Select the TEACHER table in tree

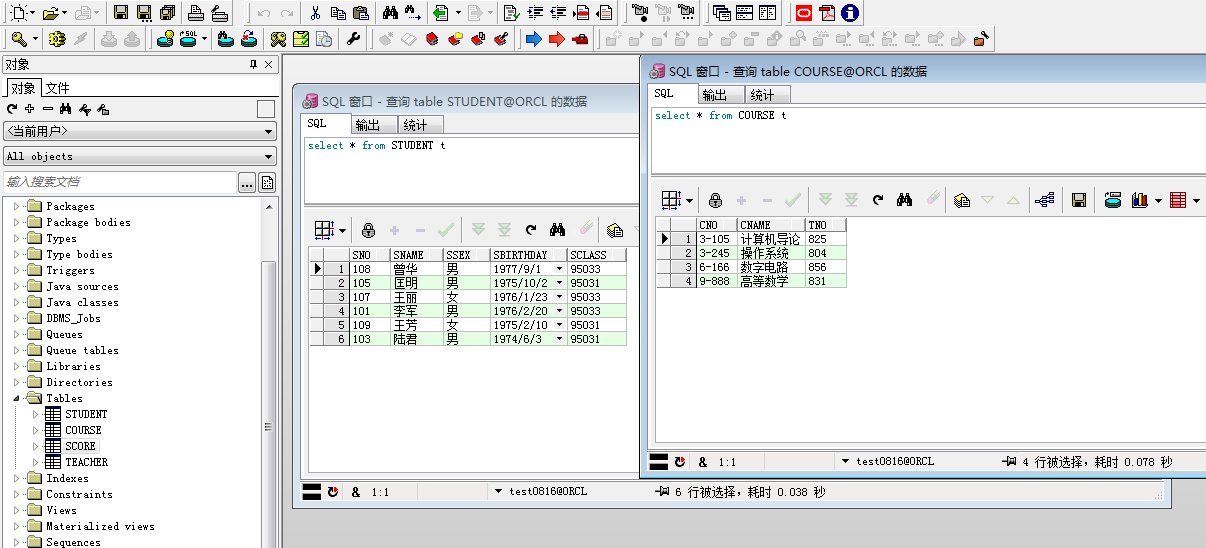coord(86,462)
